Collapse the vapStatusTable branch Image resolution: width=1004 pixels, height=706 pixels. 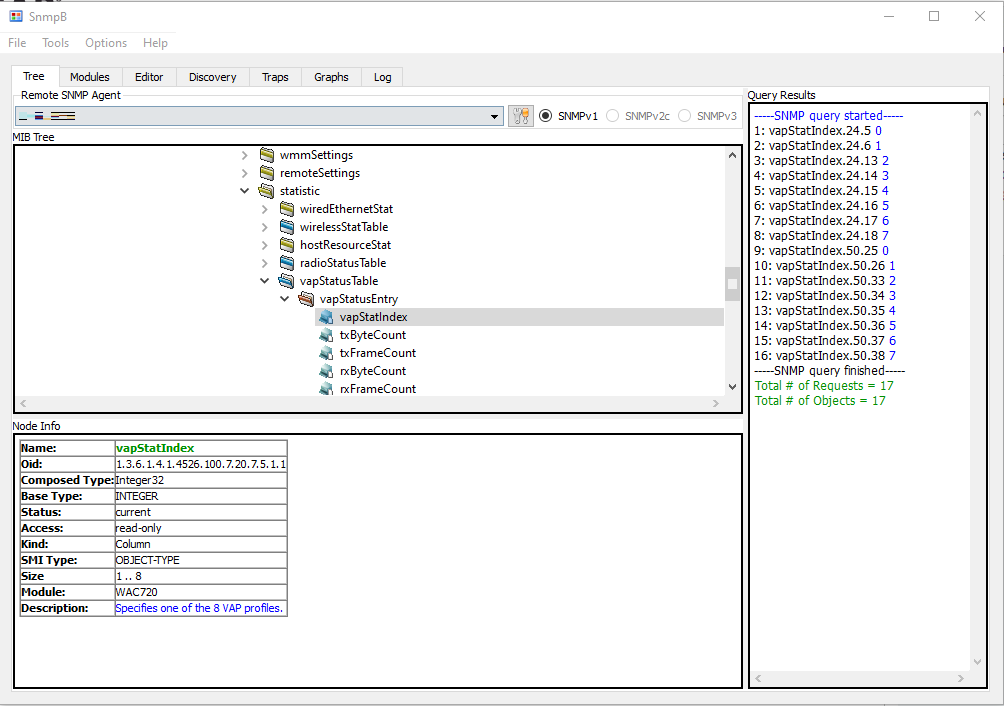(x=264, y=280)
